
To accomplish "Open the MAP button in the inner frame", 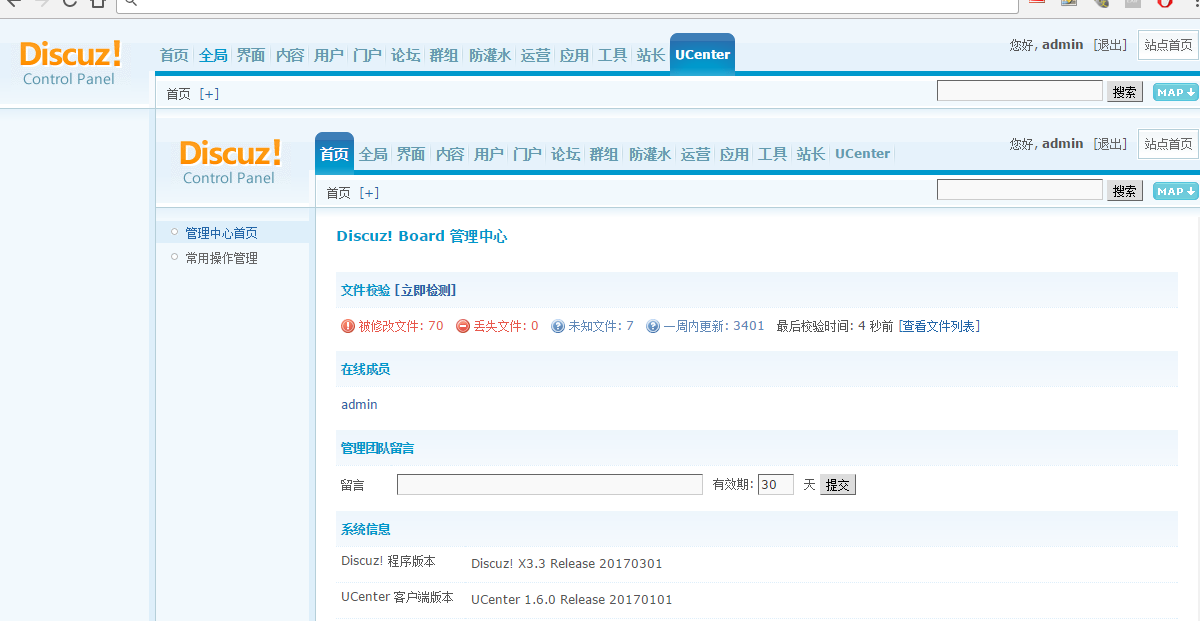I will point(1175,191).
